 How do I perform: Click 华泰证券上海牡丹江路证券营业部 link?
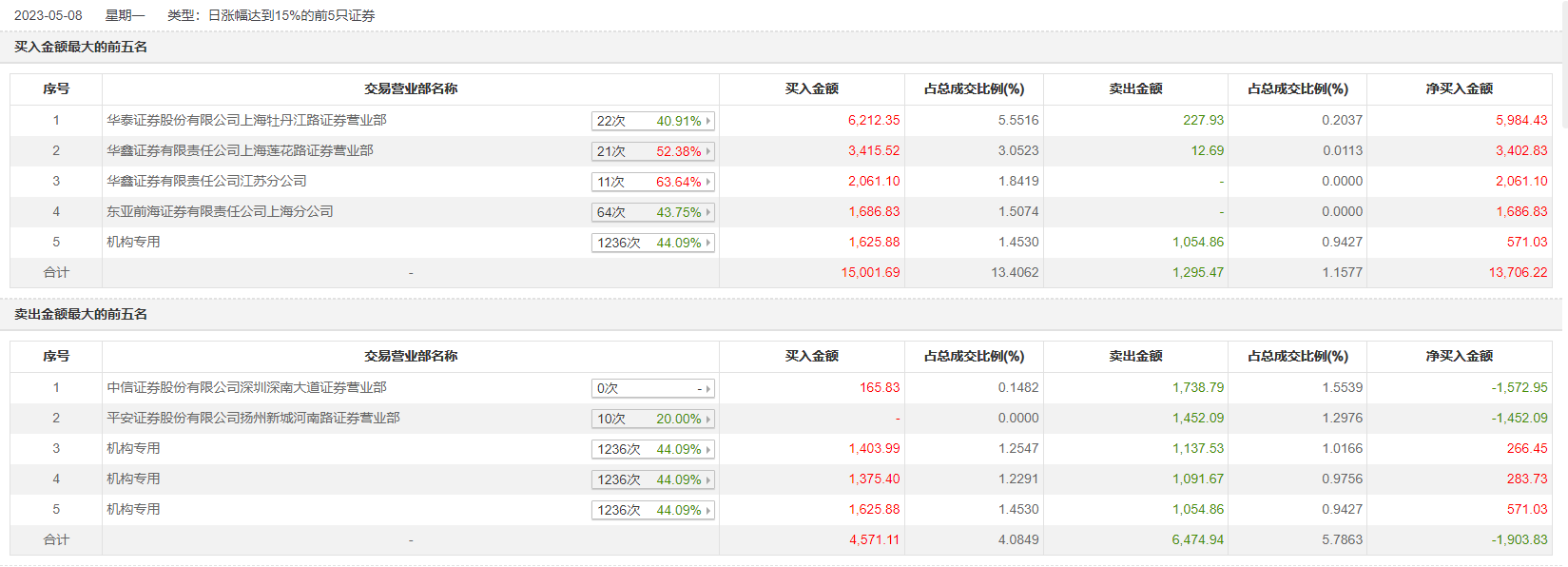[246, 120]
